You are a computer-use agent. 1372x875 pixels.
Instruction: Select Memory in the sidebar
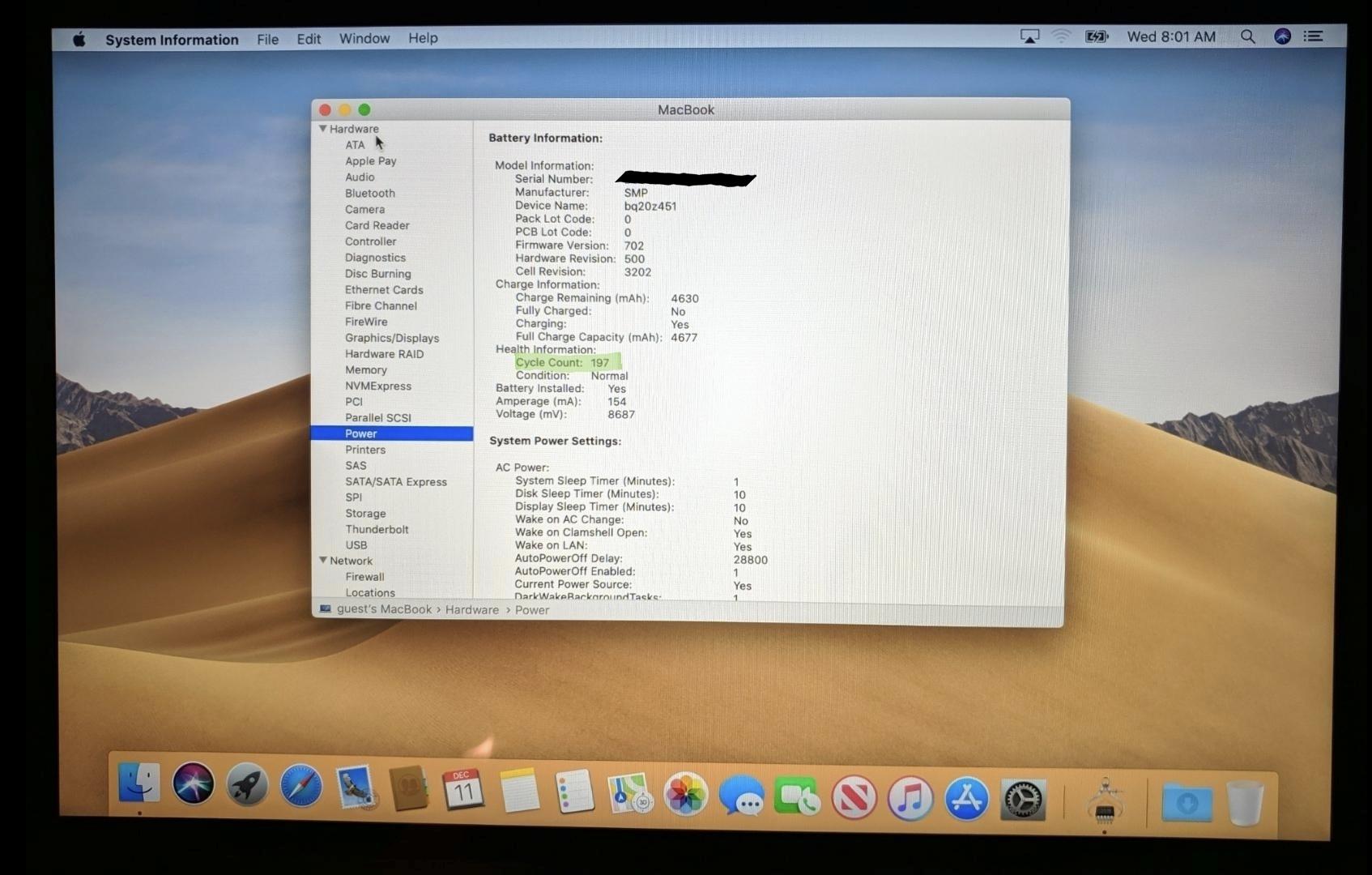coord(366,370)
